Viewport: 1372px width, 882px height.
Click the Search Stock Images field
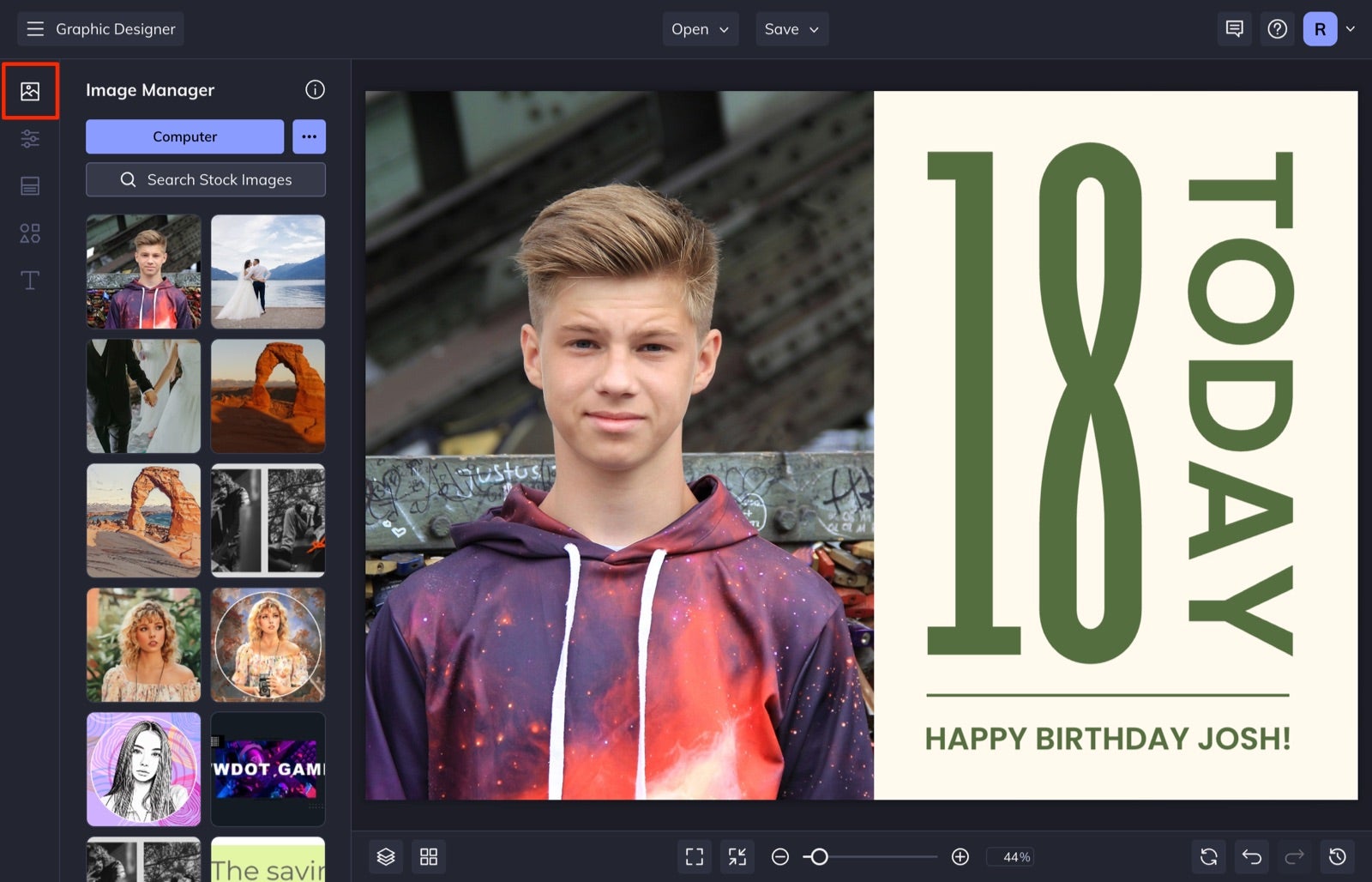[206, 179]
